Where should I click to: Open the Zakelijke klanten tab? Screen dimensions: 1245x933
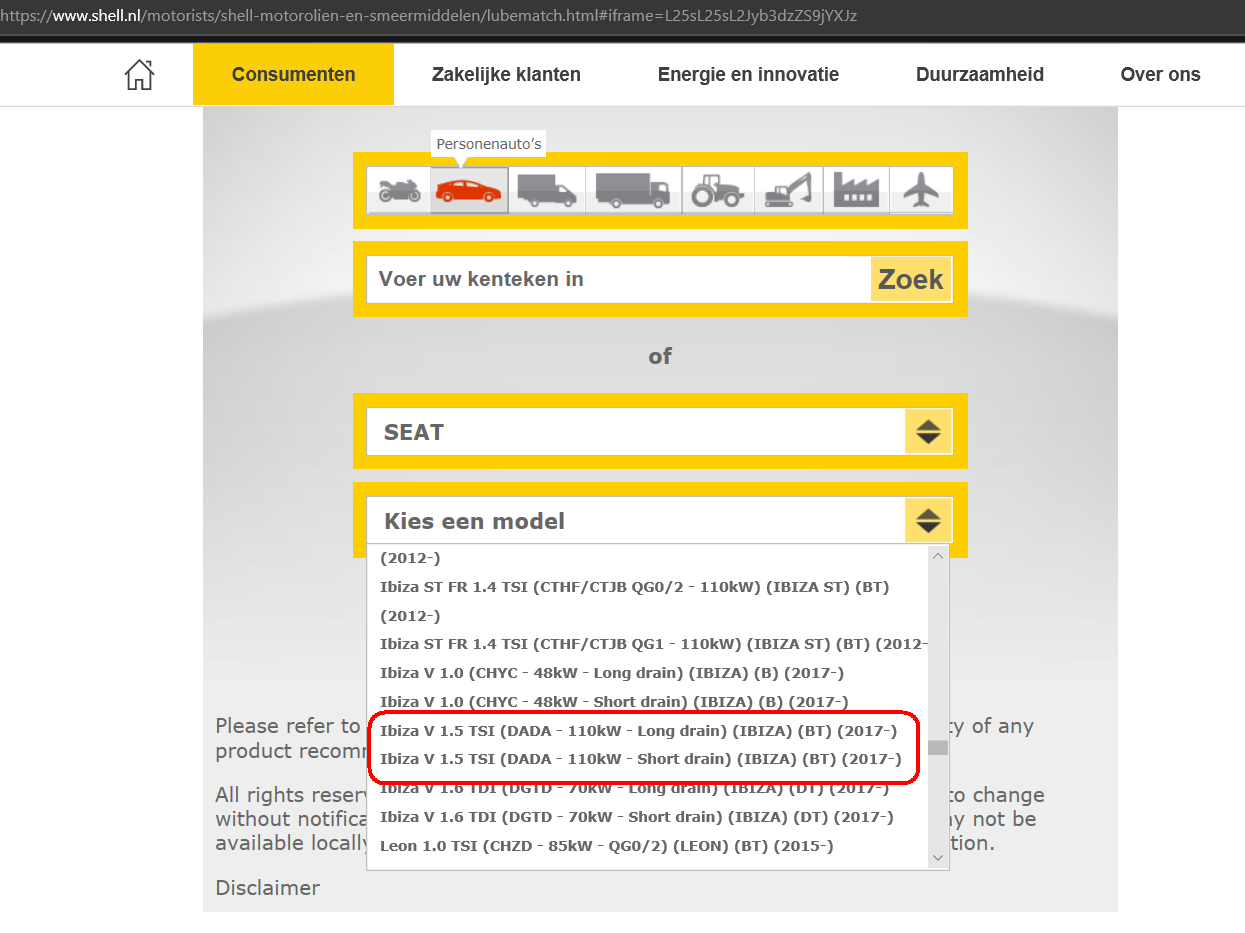tap(506, 74)
